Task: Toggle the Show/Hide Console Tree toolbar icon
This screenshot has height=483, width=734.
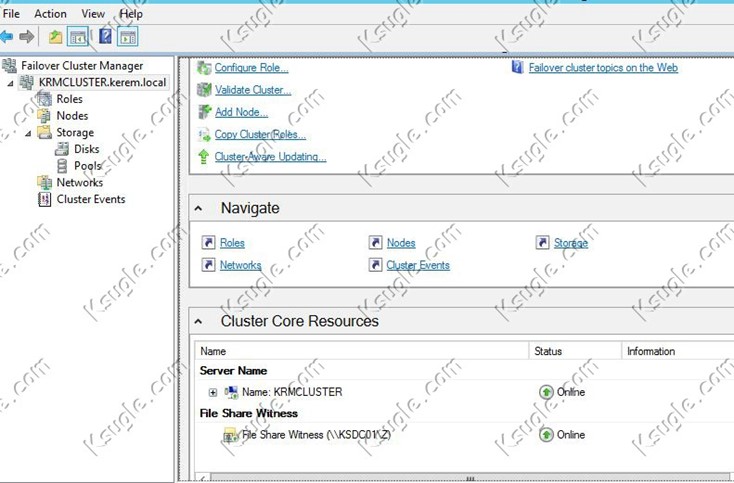Action: (78, 37)
